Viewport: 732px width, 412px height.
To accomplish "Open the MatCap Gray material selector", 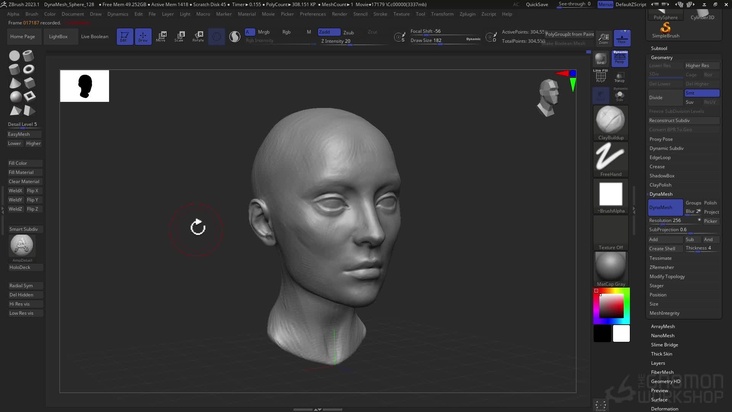I will pyautogui.click(x=611, y=269).
